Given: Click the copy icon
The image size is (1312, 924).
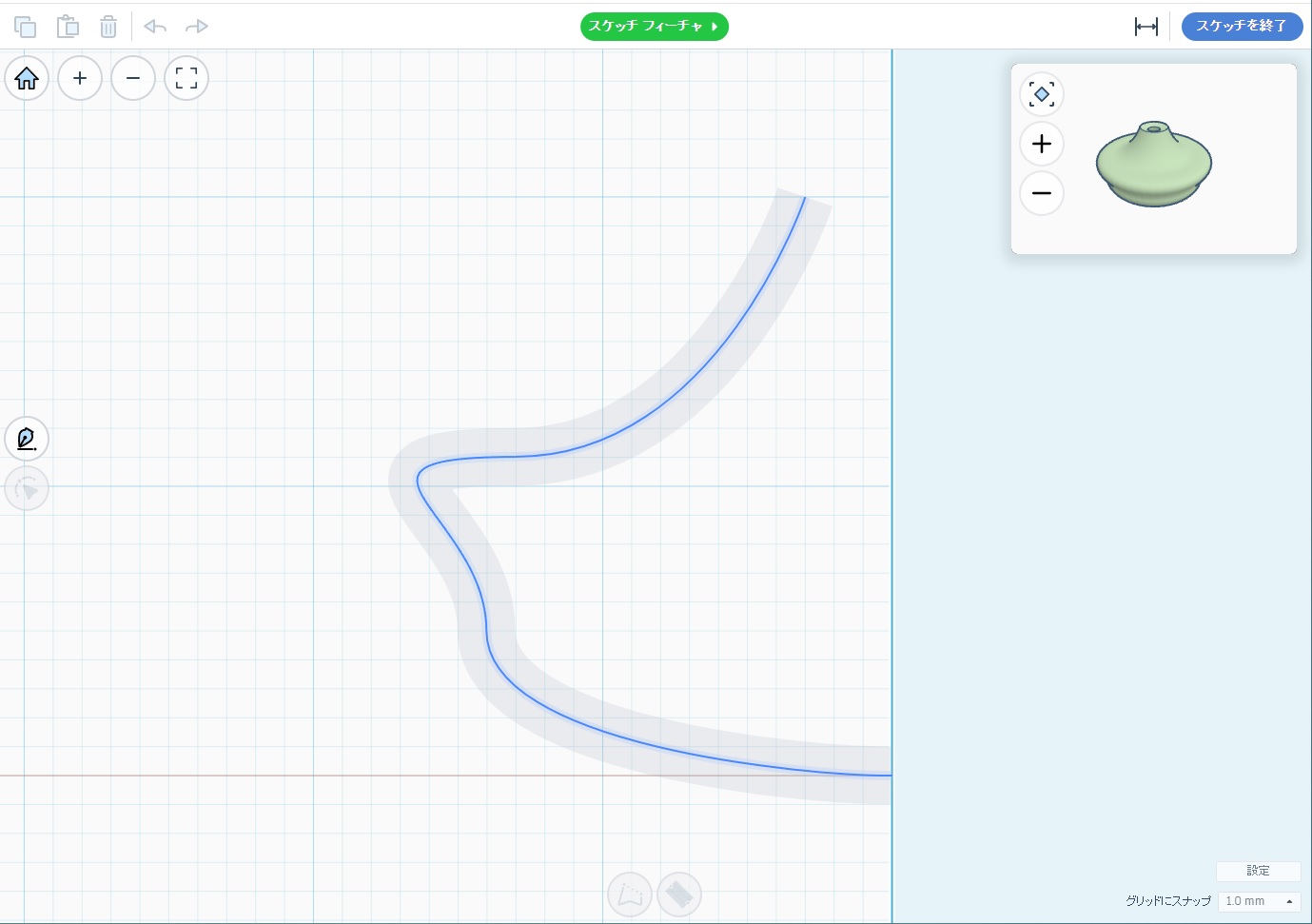Looking at the screenshot, I should coord(26,27).
